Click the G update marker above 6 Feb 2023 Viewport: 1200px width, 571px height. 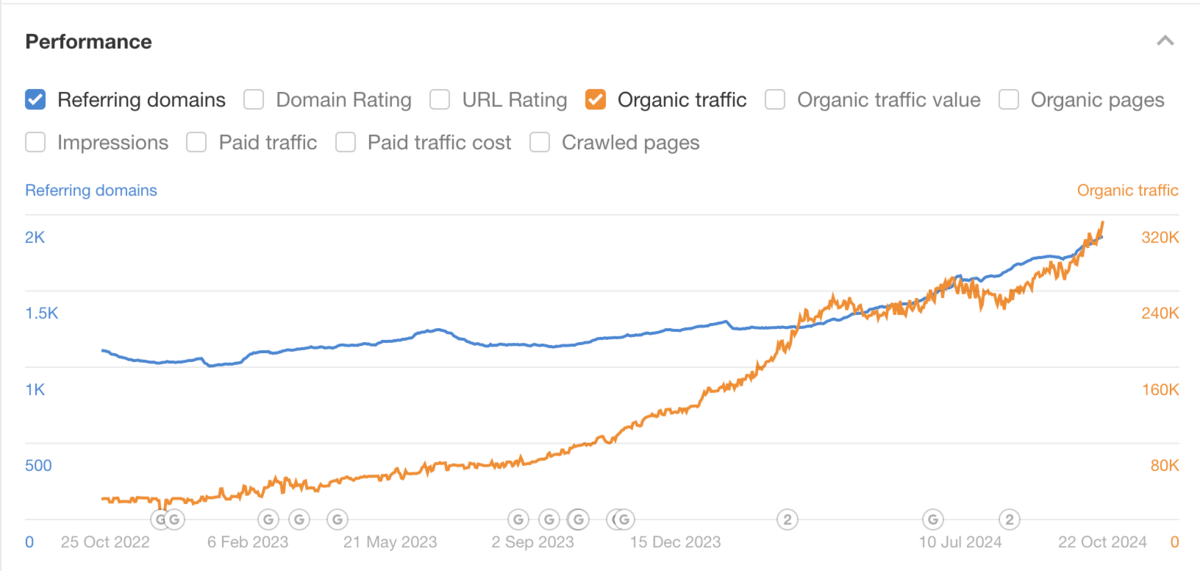268,519
